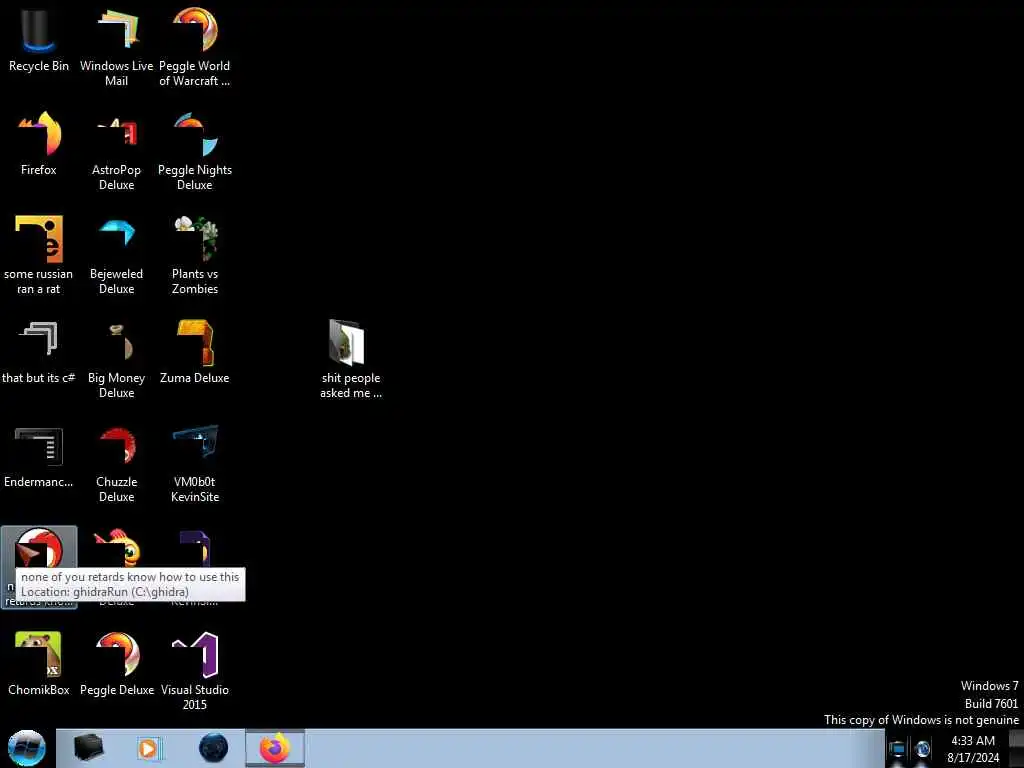
Task: Click the Chuzzle Deluxe shortcut
Action: (116, 464)
